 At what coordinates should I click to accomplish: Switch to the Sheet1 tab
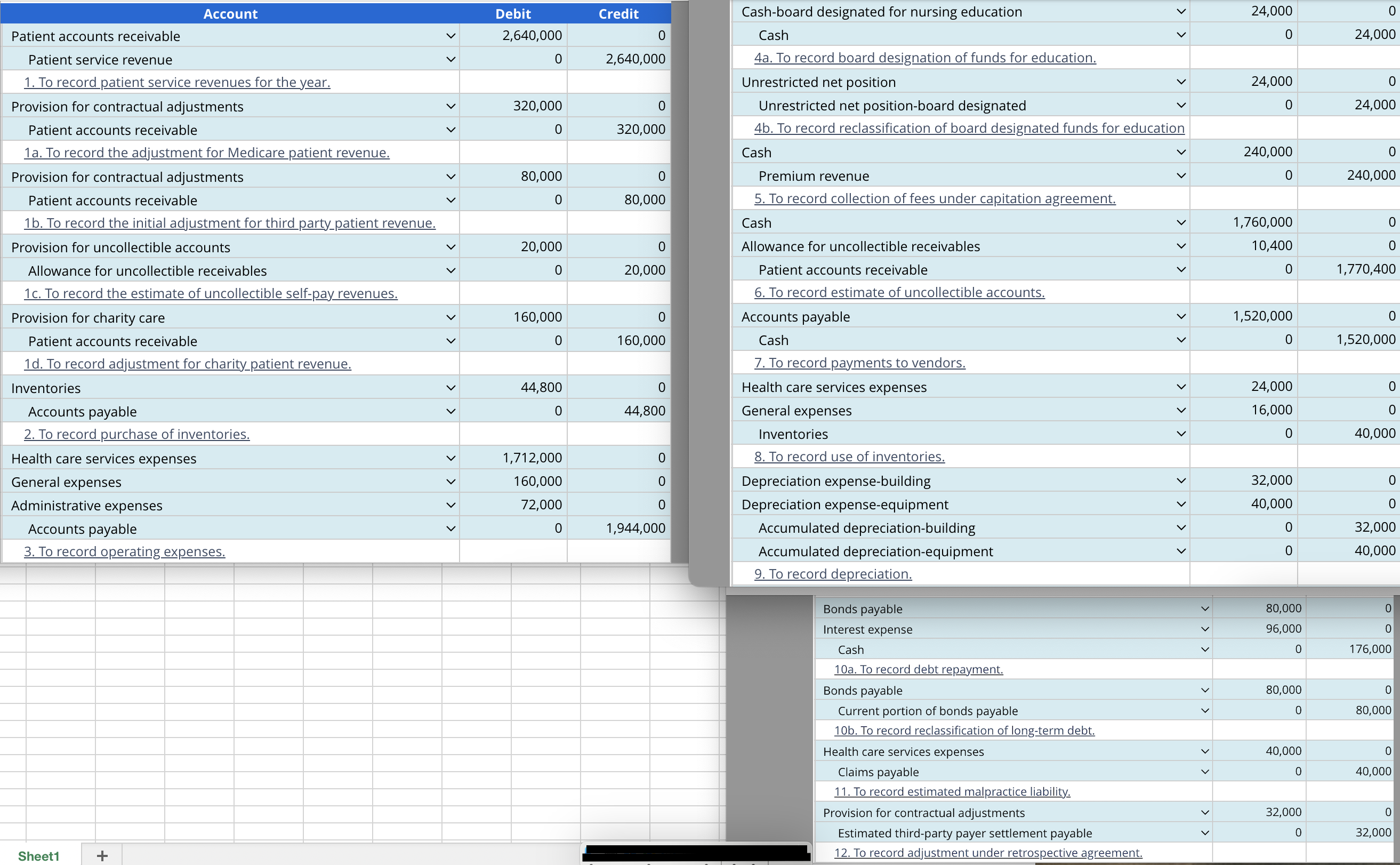click(39, 856)
